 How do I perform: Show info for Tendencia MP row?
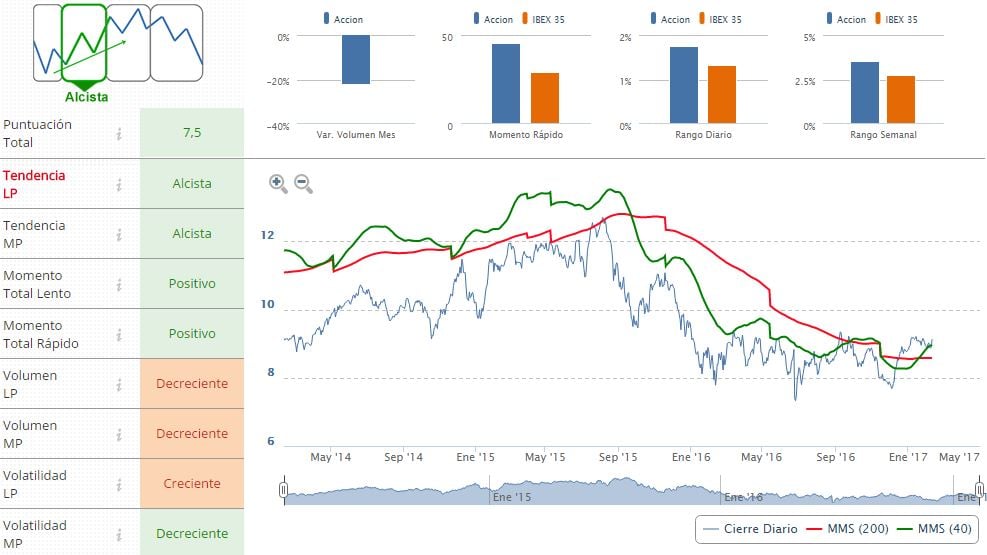[119, 234]
